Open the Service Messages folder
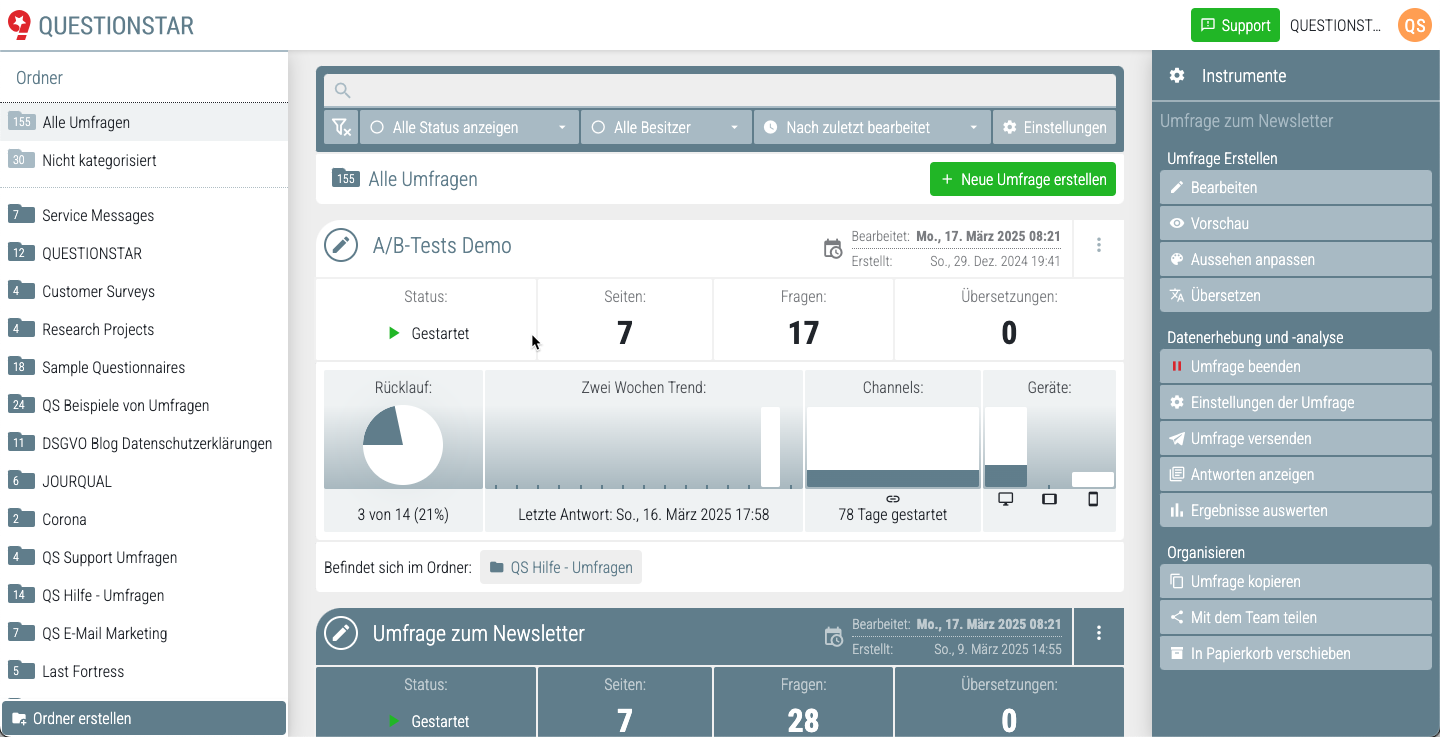 coord(144,215)
